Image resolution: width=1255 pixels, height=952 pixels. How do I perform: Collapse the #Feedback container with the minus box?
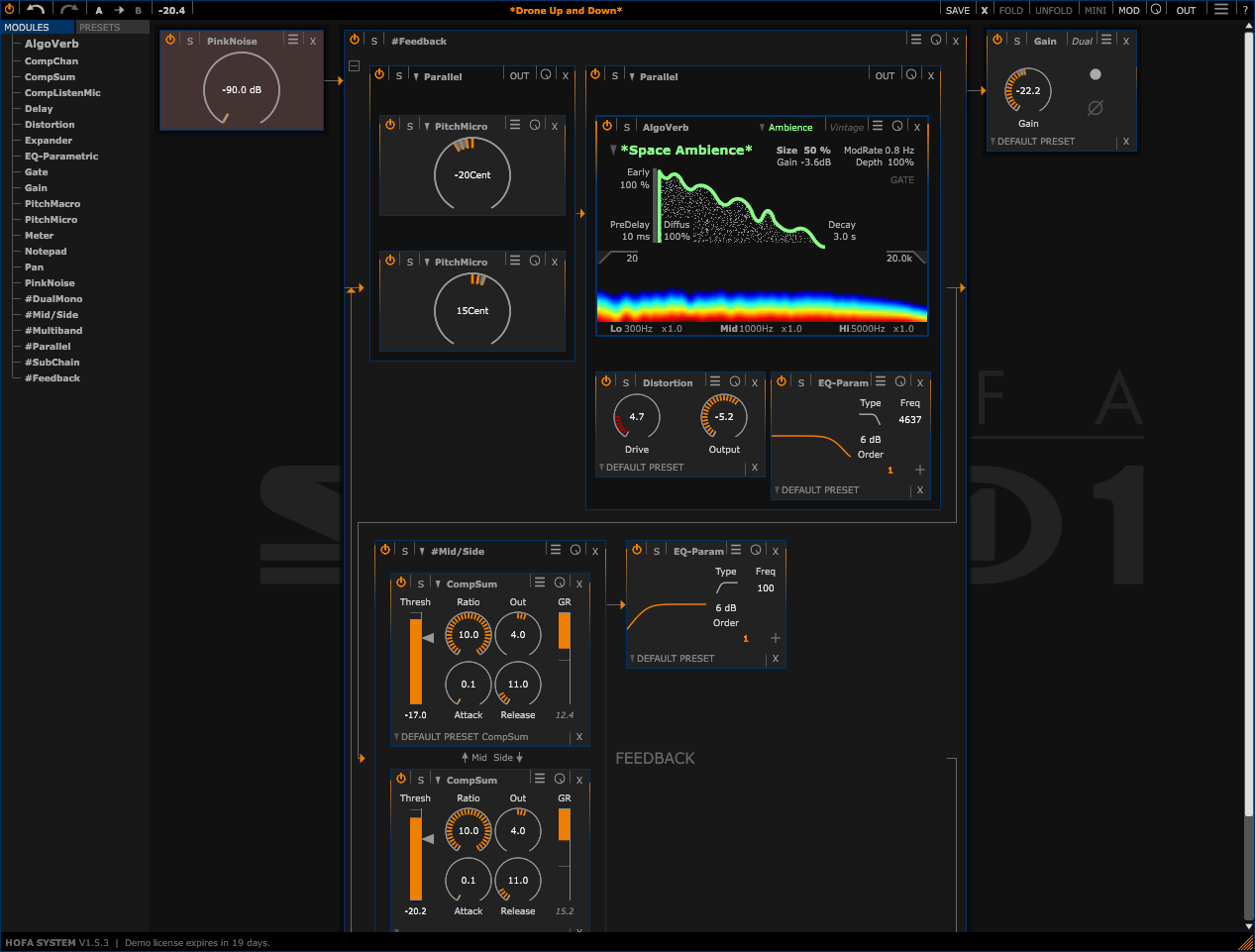coord(354,66)
